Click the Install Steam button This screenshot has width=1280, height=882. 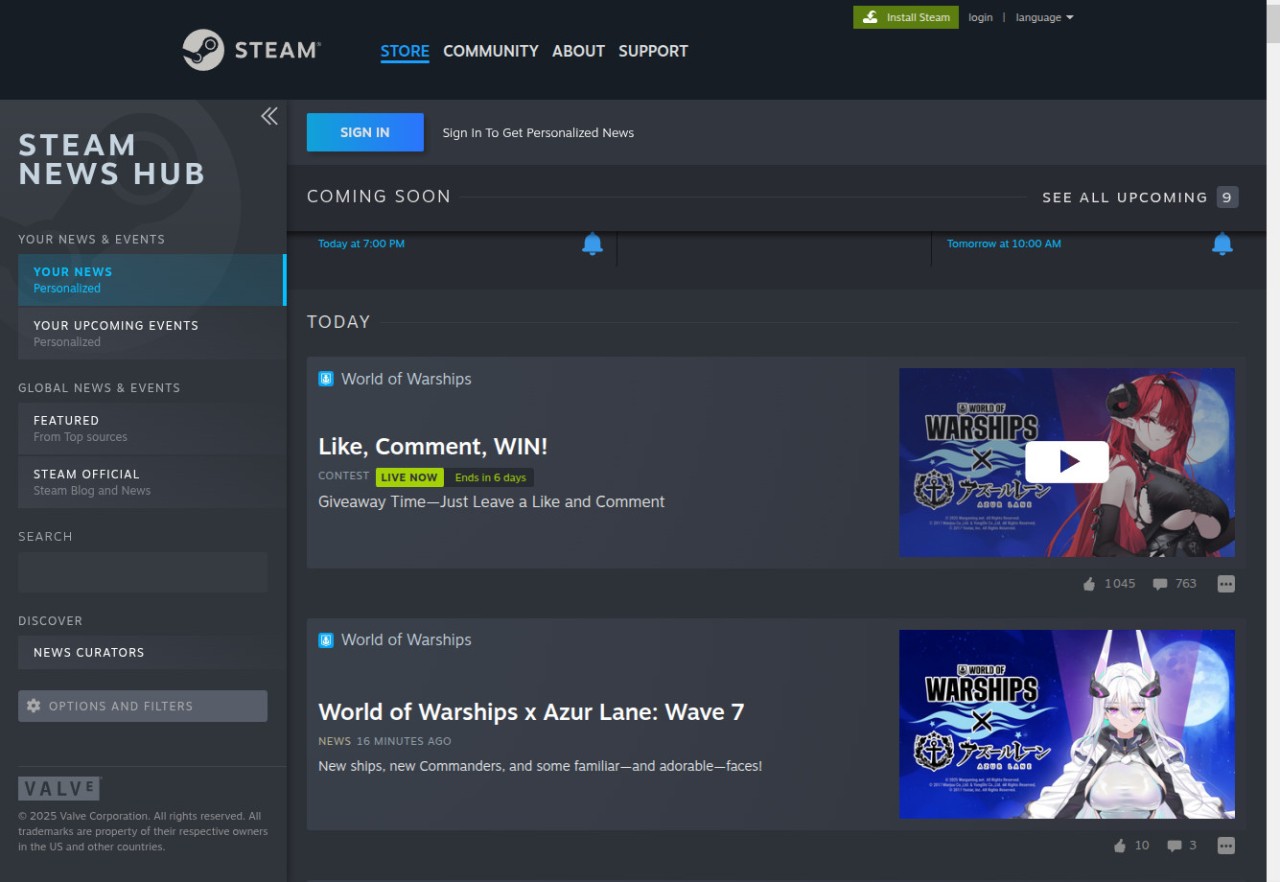906,17
